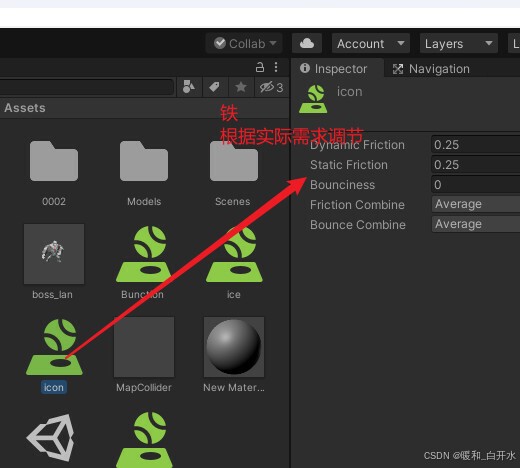Select the 0002 folder

(x=54, y=161)
